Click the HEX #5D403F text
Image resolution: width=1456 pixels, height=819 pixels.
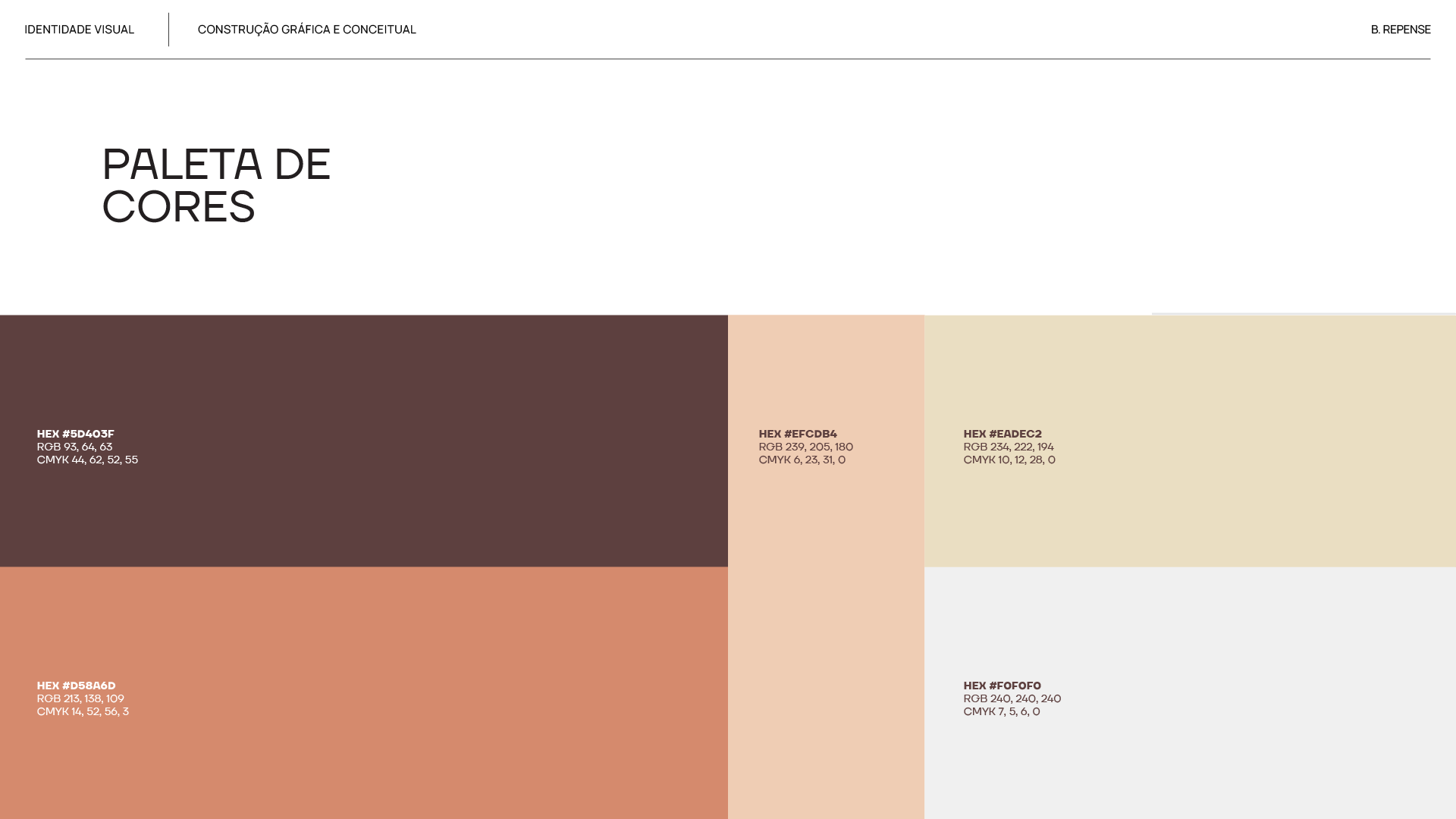pos(76,434)
